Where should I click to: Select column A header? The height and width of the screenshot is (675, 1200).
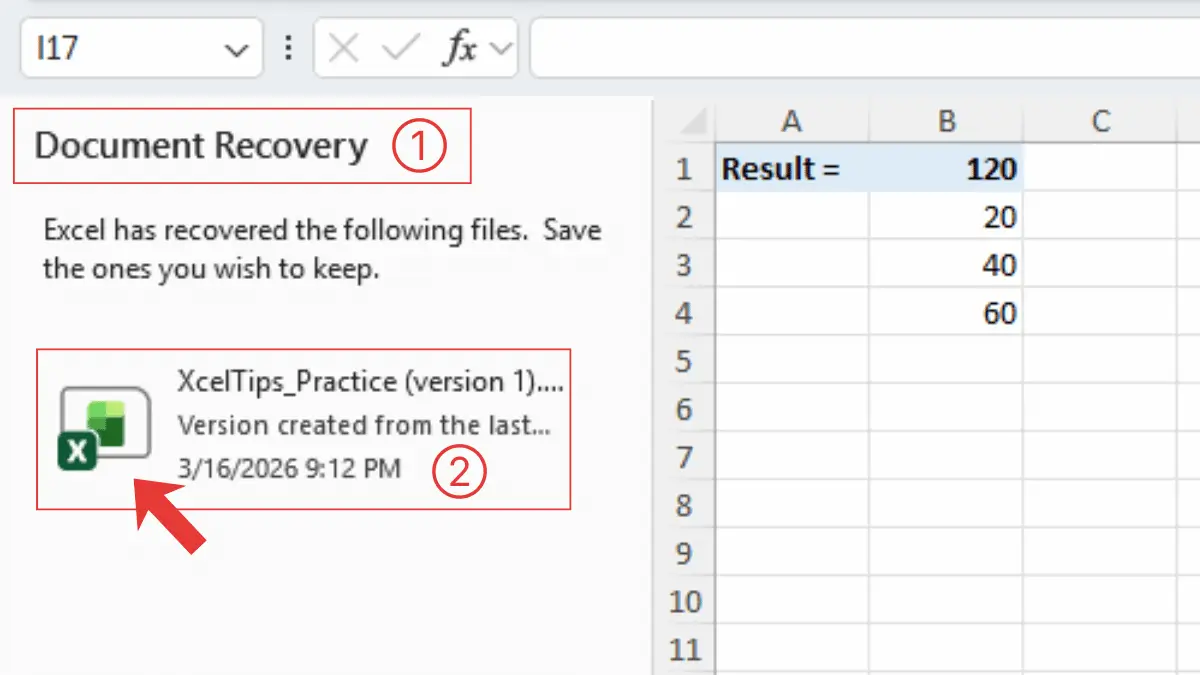(792, 121)
